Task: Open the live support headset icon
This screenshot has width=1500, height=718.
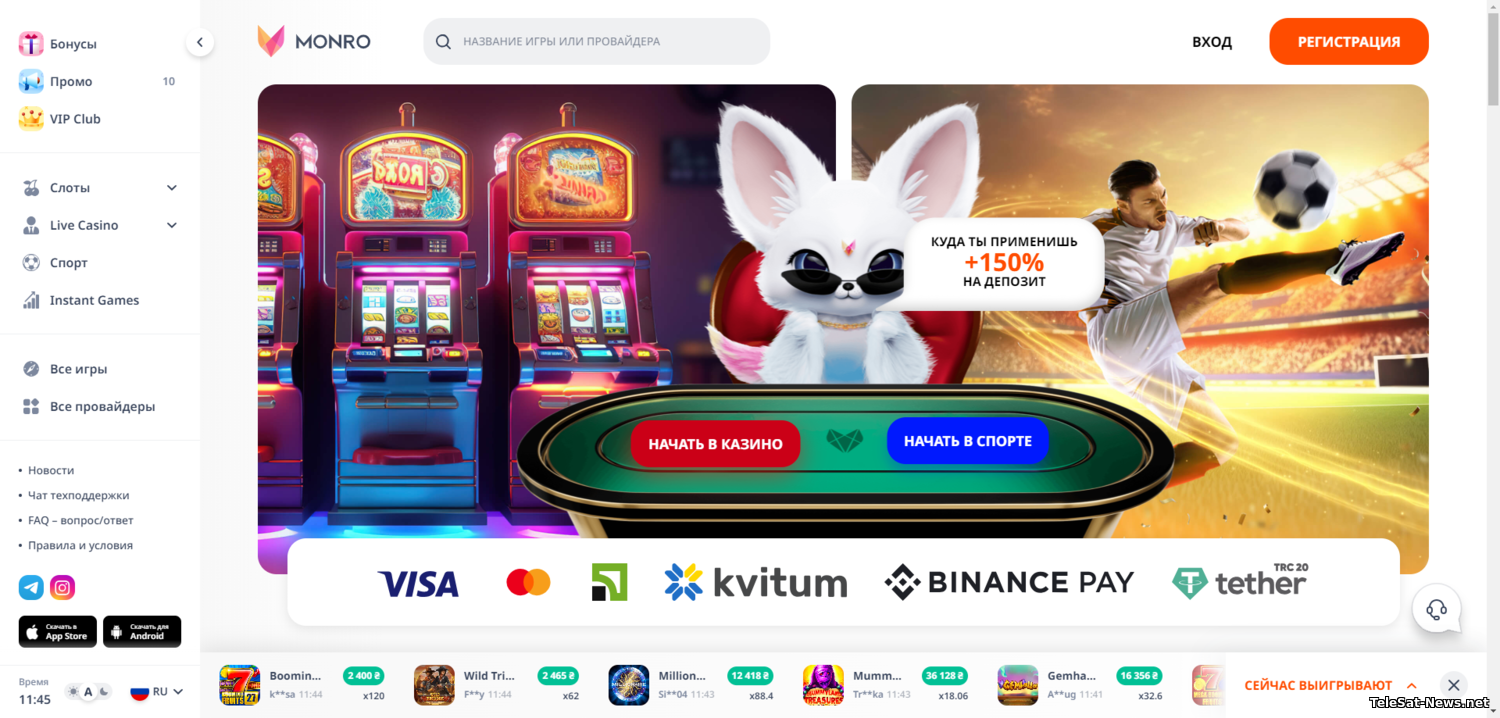Action: pyautogui.click(x=1437, y=609)
